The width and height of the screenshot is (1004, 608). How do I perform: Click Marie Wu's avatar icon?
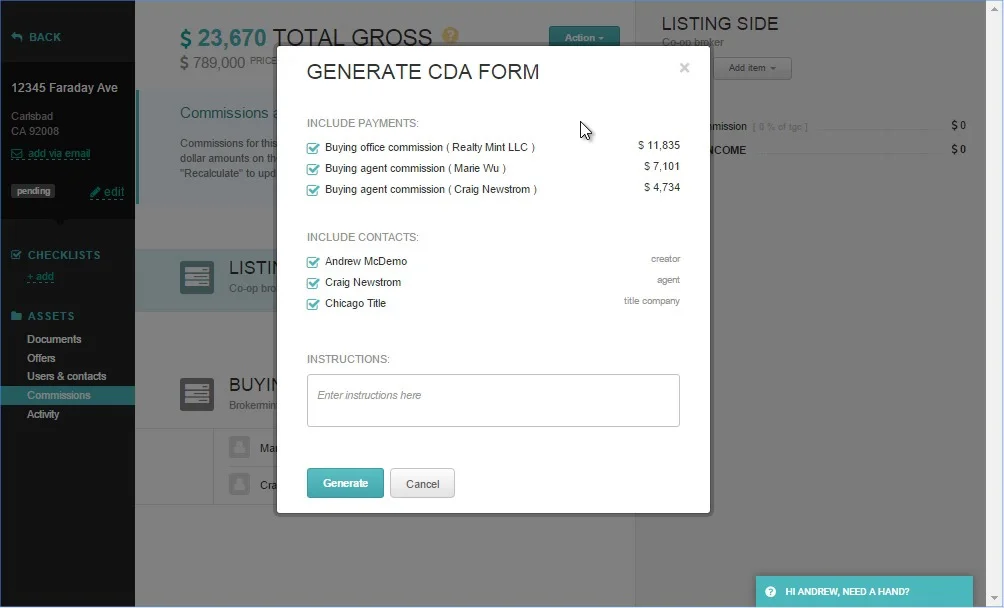click(x=239, y=447)
